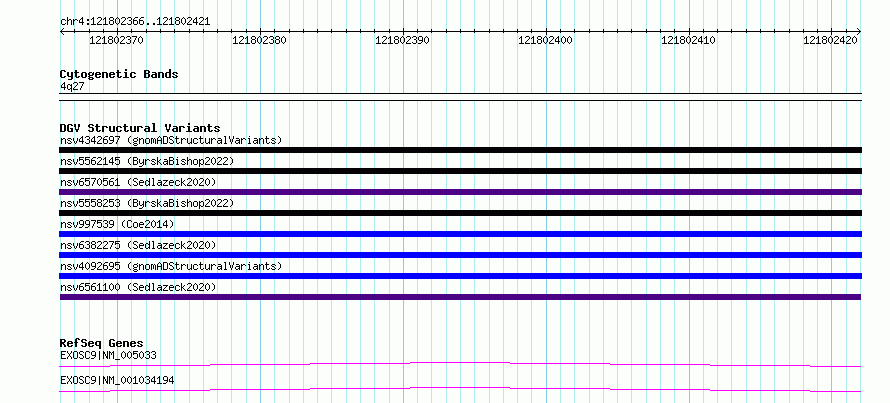Screen dimensions: 890x403
Task: Open variant label nsv5562145 (ByrskaBishop2022)
Action: (x=147, y=161)
